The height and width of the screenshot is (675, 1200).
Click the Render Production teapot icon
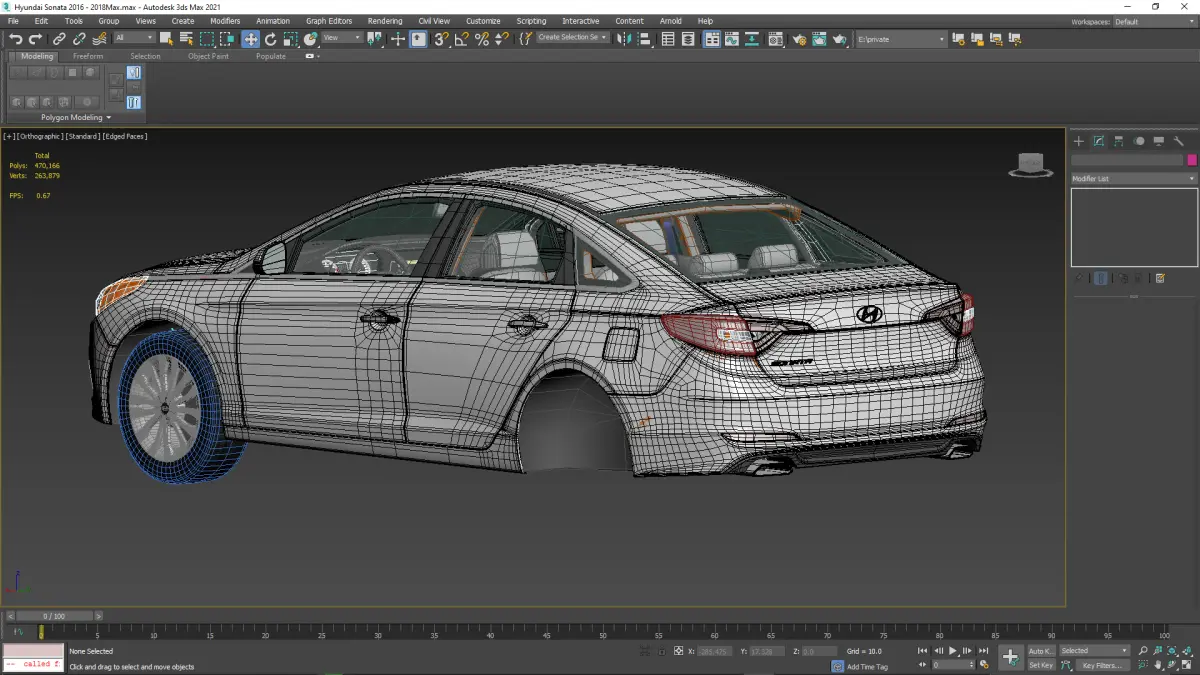pyautogui.click(x=839, y=39)
